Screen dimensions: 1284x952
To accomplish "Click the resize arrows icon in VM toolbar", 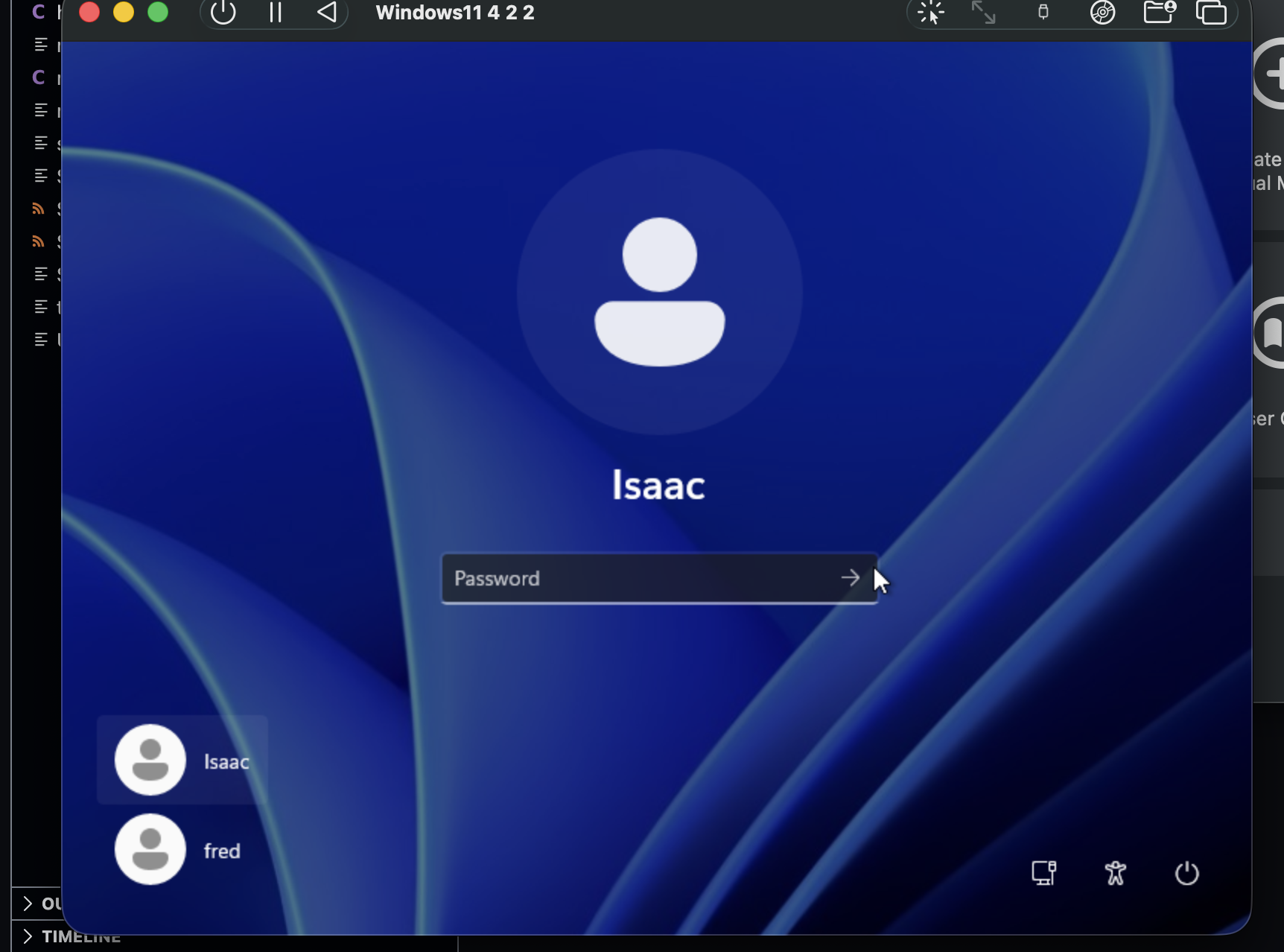I will [x=983, y=13].
